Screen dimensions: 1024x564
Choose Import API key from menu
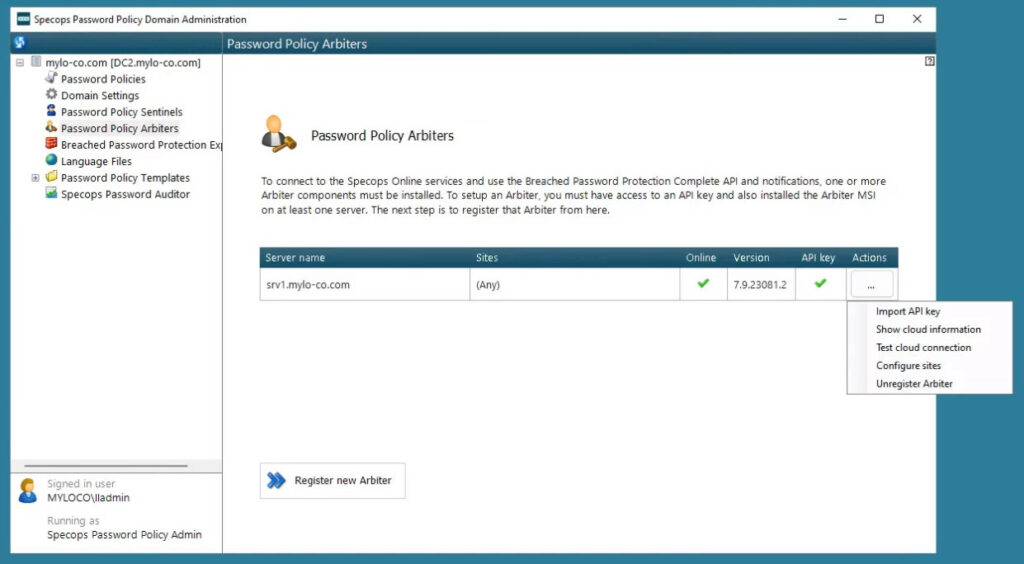coord(908,311)
